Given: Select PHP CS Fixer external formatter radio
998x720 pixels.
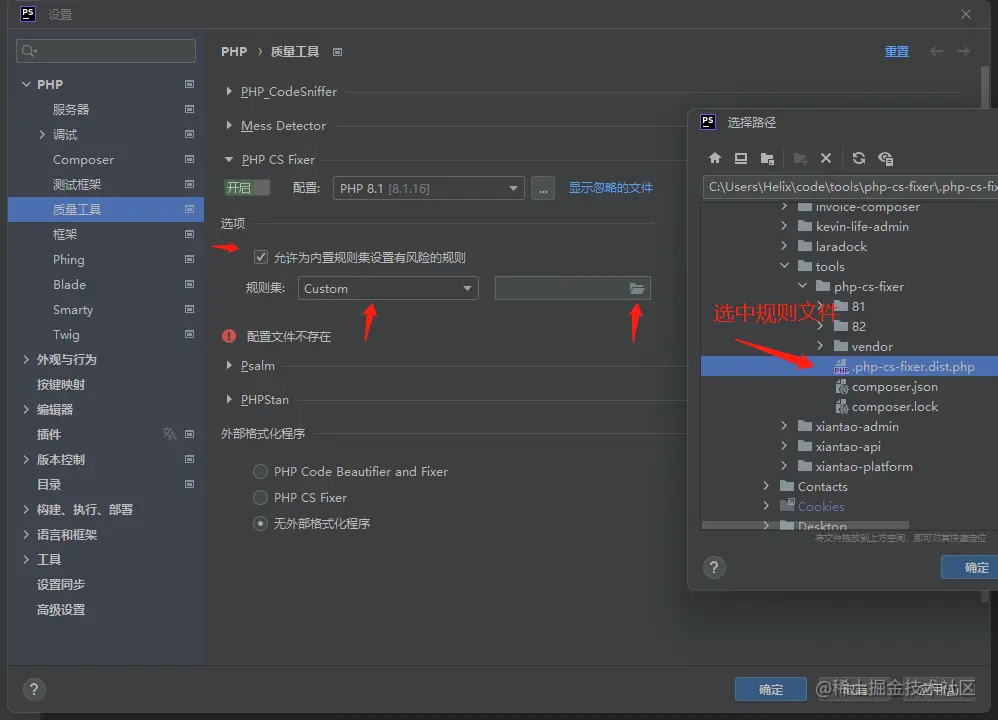Looking at the screenshot, I should [x=260, y=497].
